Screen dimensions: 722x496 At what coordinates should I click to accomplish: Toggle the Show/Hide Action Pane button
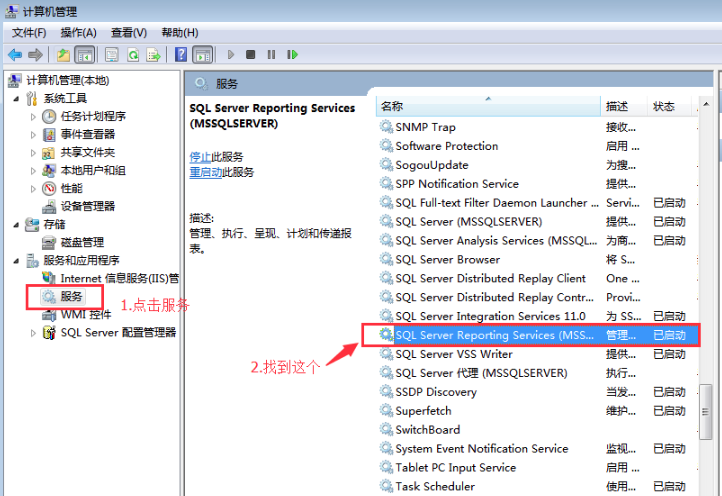pos(202,54)
